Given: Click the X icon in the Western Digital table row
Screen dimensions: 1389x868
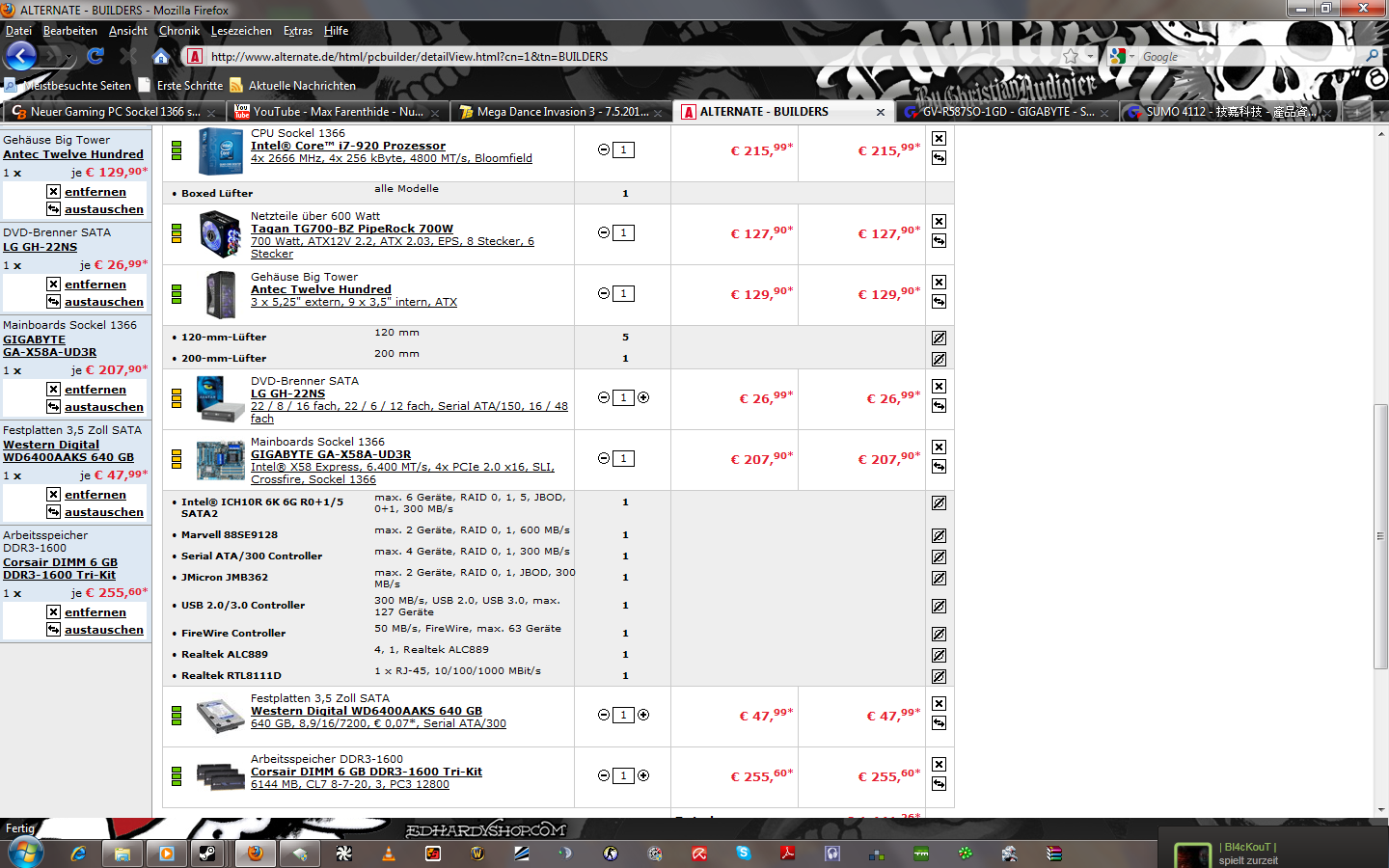Looking at the screenshot, I should coord(939,704).
